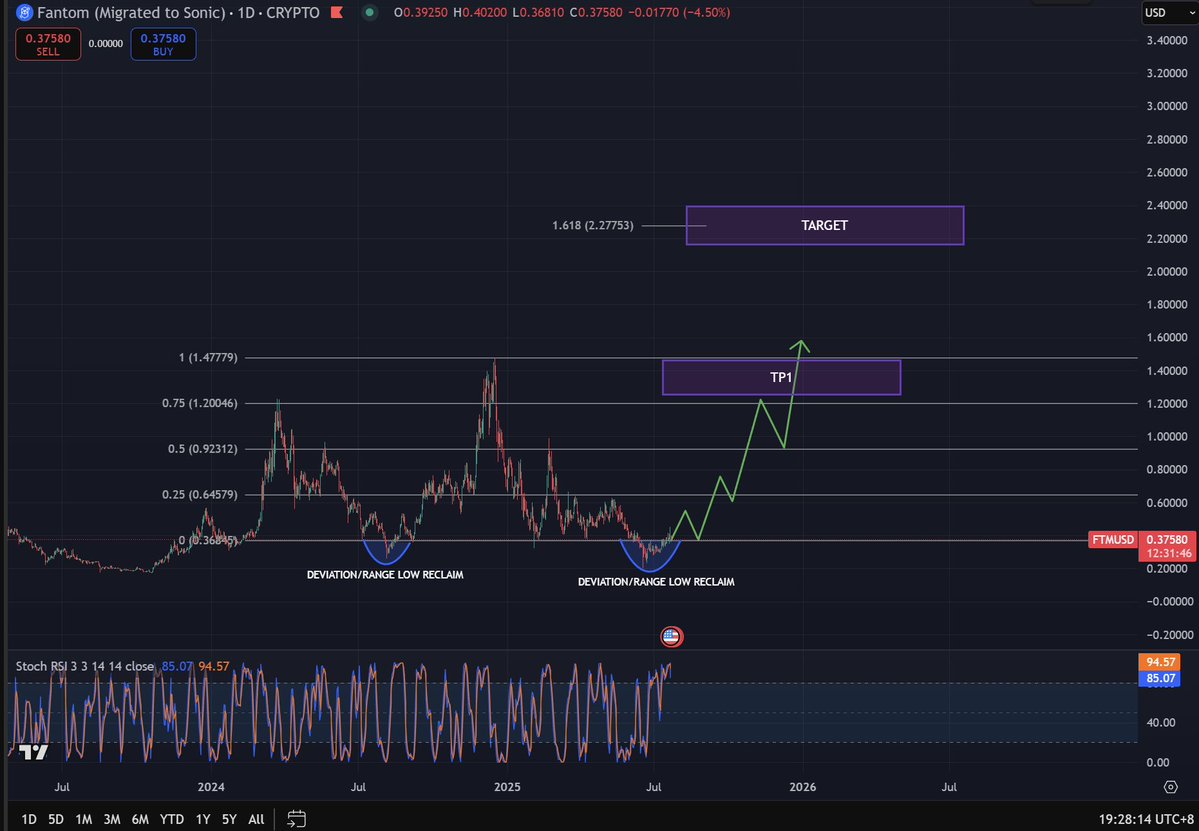
Task: Click the red flag icon beside CRYPTO
Action: coord(336,12)
